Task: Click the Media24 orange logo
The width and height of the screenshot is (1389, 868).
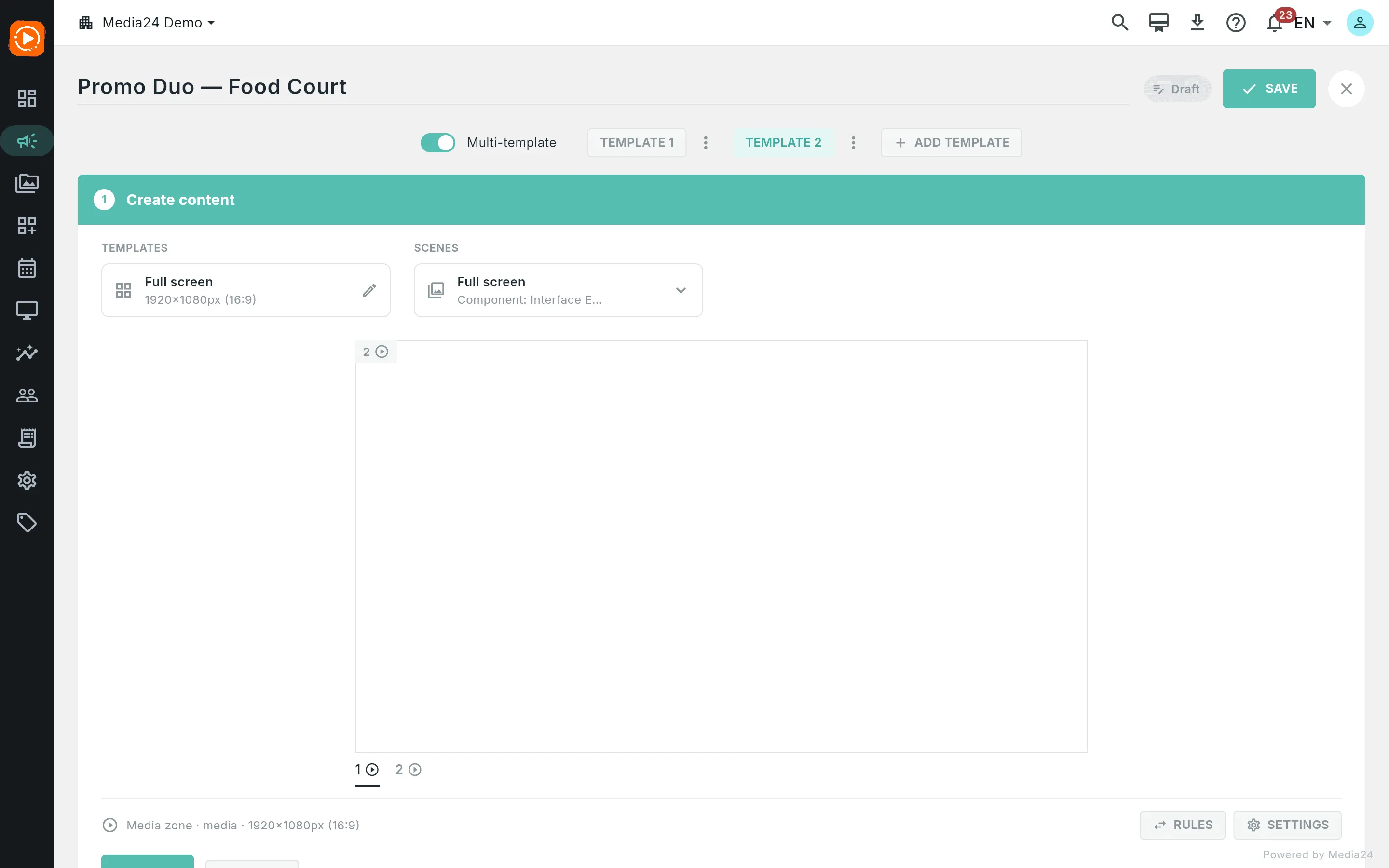Action: pos(27,39)
